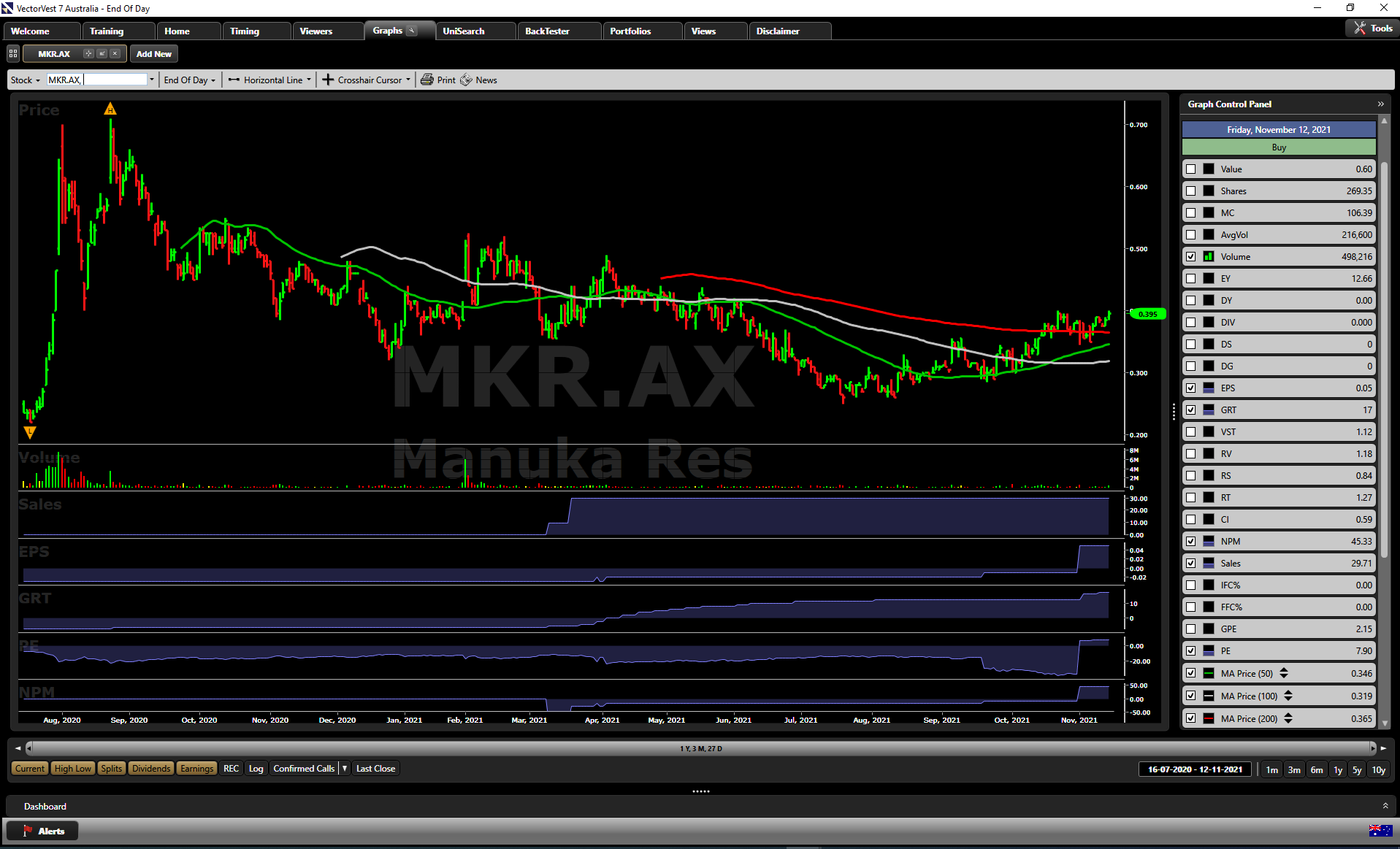Close the MKR.AX graph tab
Viewport: 1400px width, 849px height.
[115, 53]
